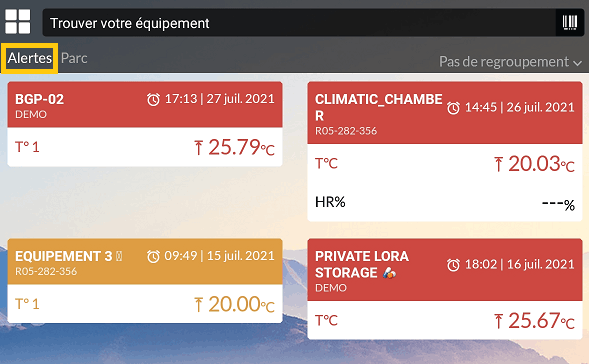Focus the Trouver votre équipement search field
Image resolution: width=589 pixels, height=364 pixels.
coord(299,23)
